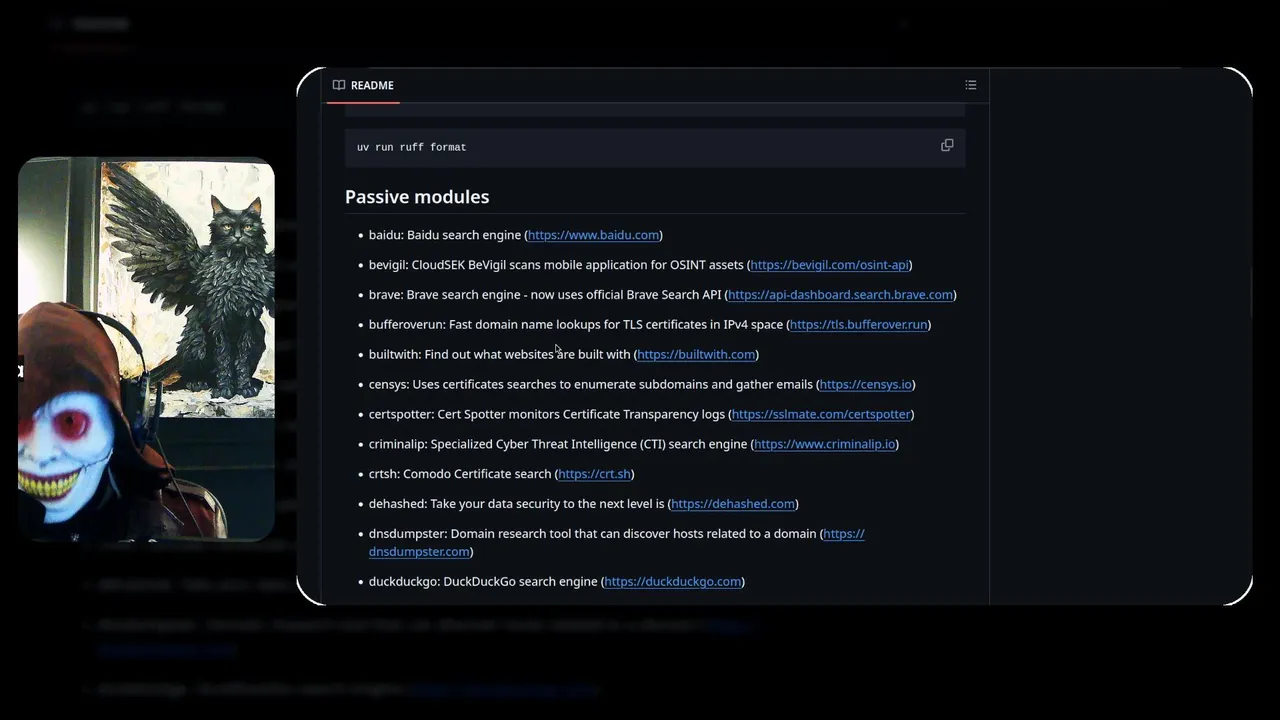Click the dehashed.com link

click(x=733, y=504)
